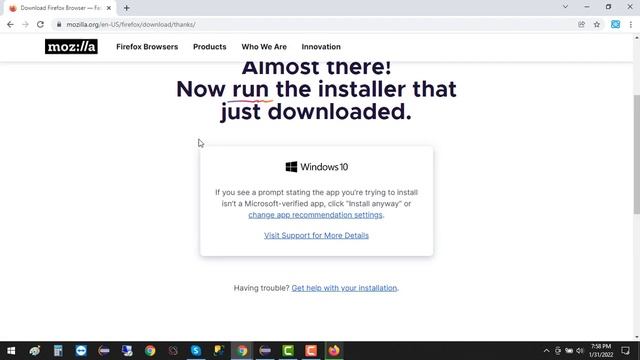Viewport: 640px width, 360px height.
Task: Open the volume control in system tray
Action: [x=580, y=351]
